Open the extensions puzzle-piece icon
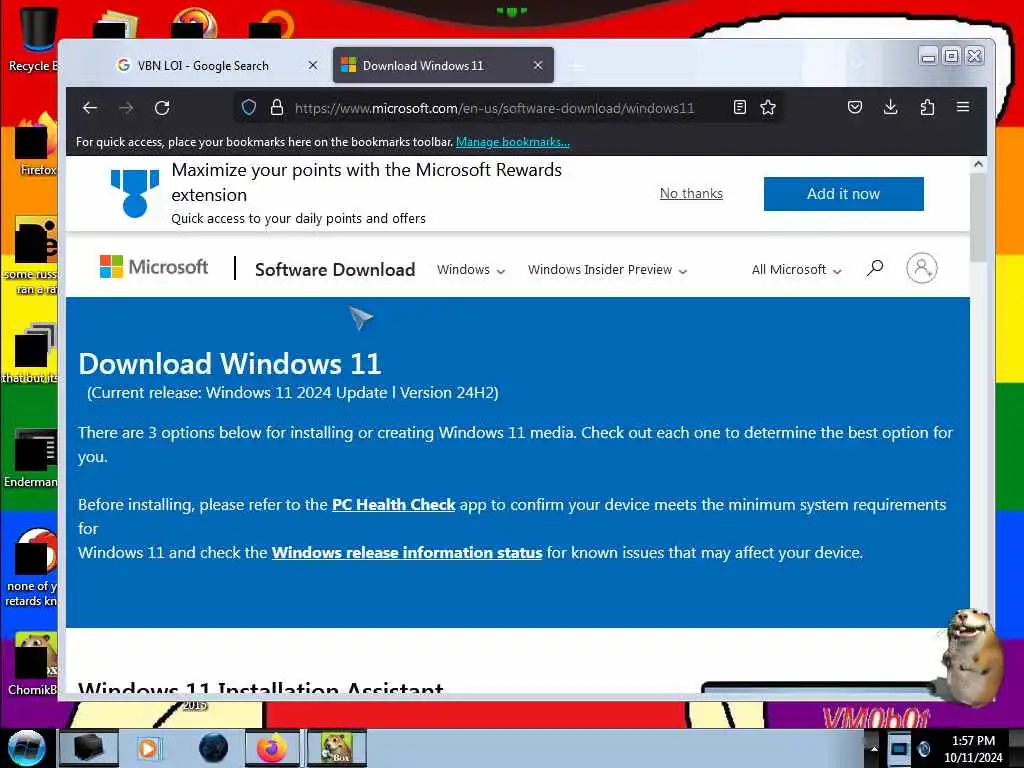 [927, 107]
